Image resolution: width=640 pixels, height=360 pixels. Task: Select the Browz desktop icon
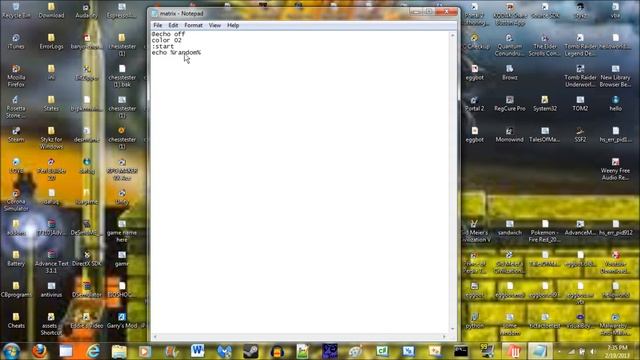click(510, 73)
